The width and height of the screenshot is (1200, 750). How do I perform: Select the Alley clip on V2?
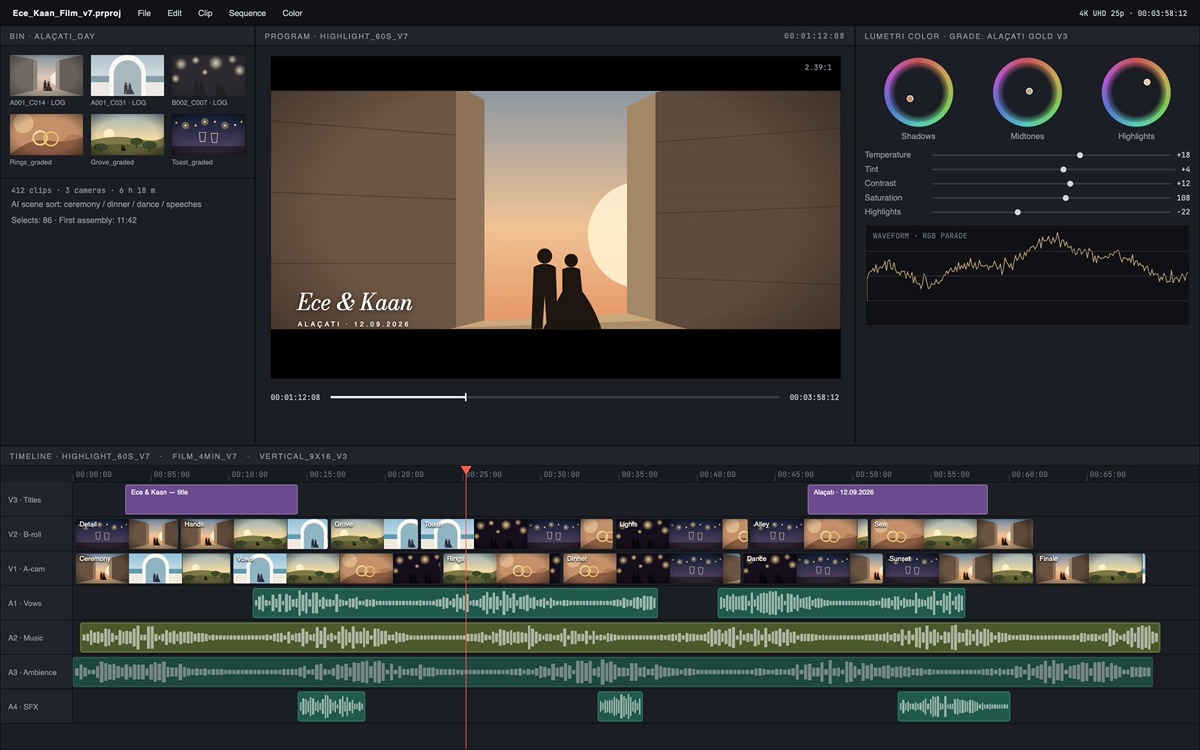809,534
